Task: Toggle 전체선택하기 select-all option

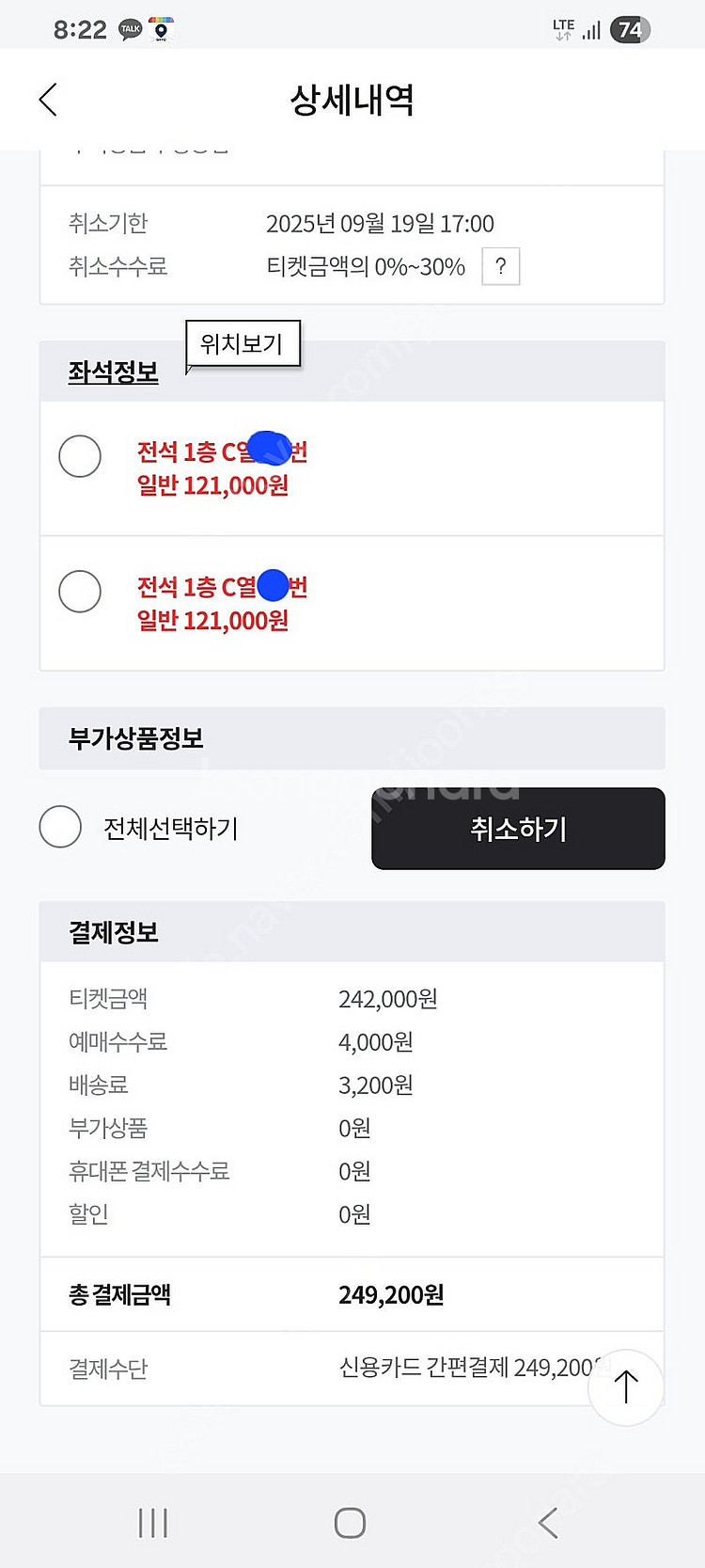Action: coord(60,827)
